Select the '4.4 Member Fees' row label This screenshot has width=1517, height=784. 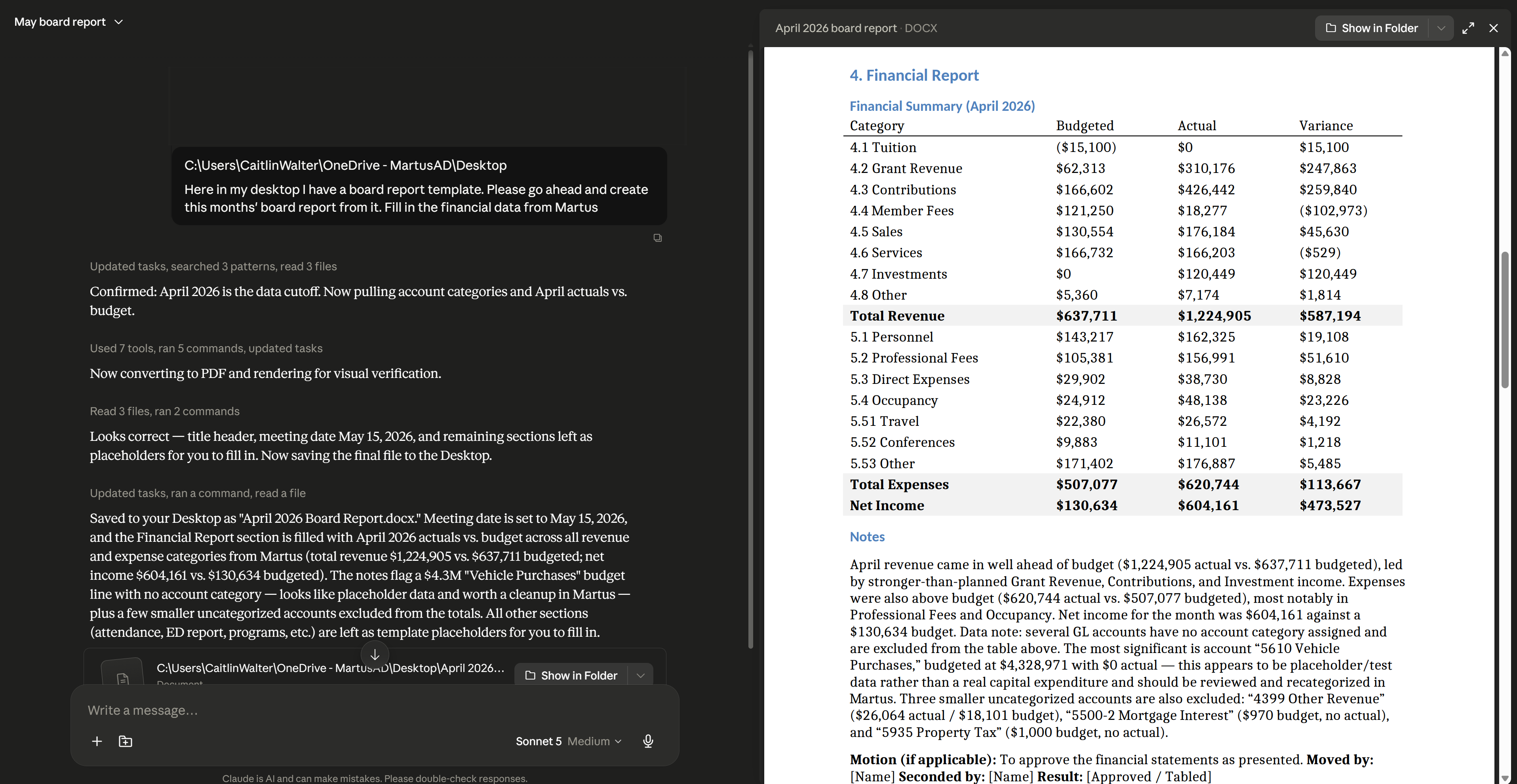click(902, 211)
